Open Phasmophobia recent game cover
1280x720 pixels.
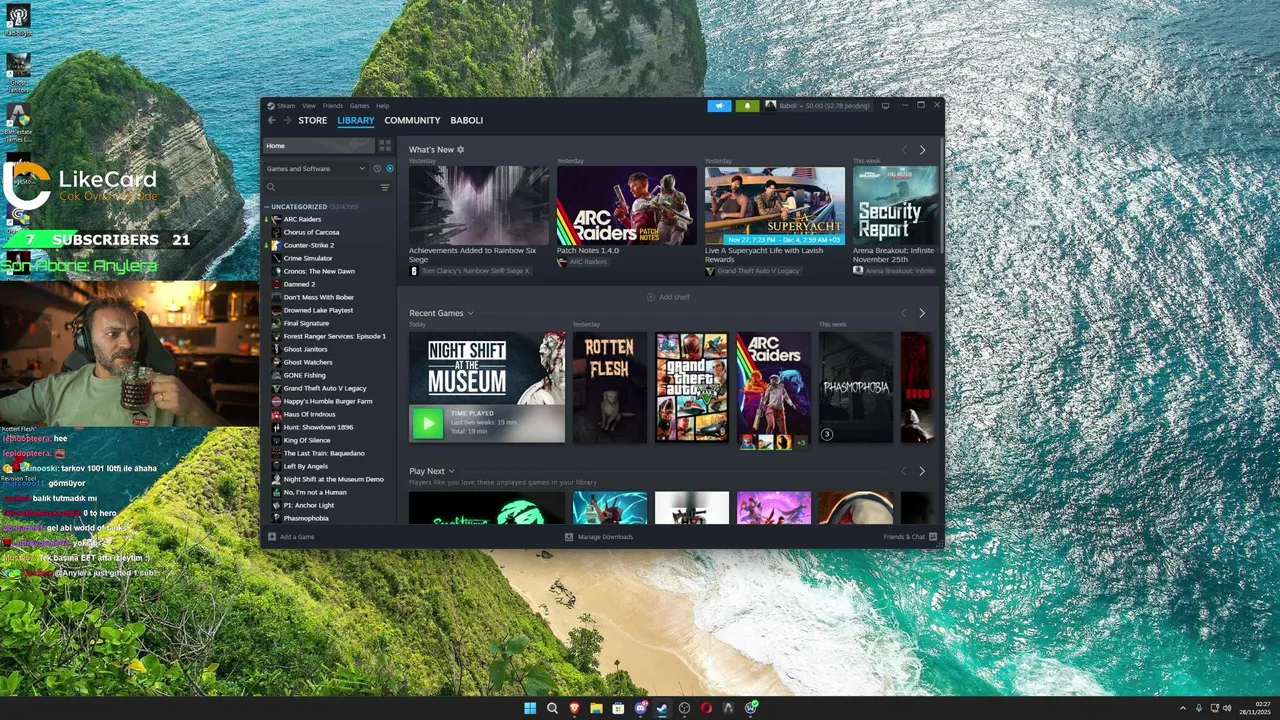click(x=856, y=387)
